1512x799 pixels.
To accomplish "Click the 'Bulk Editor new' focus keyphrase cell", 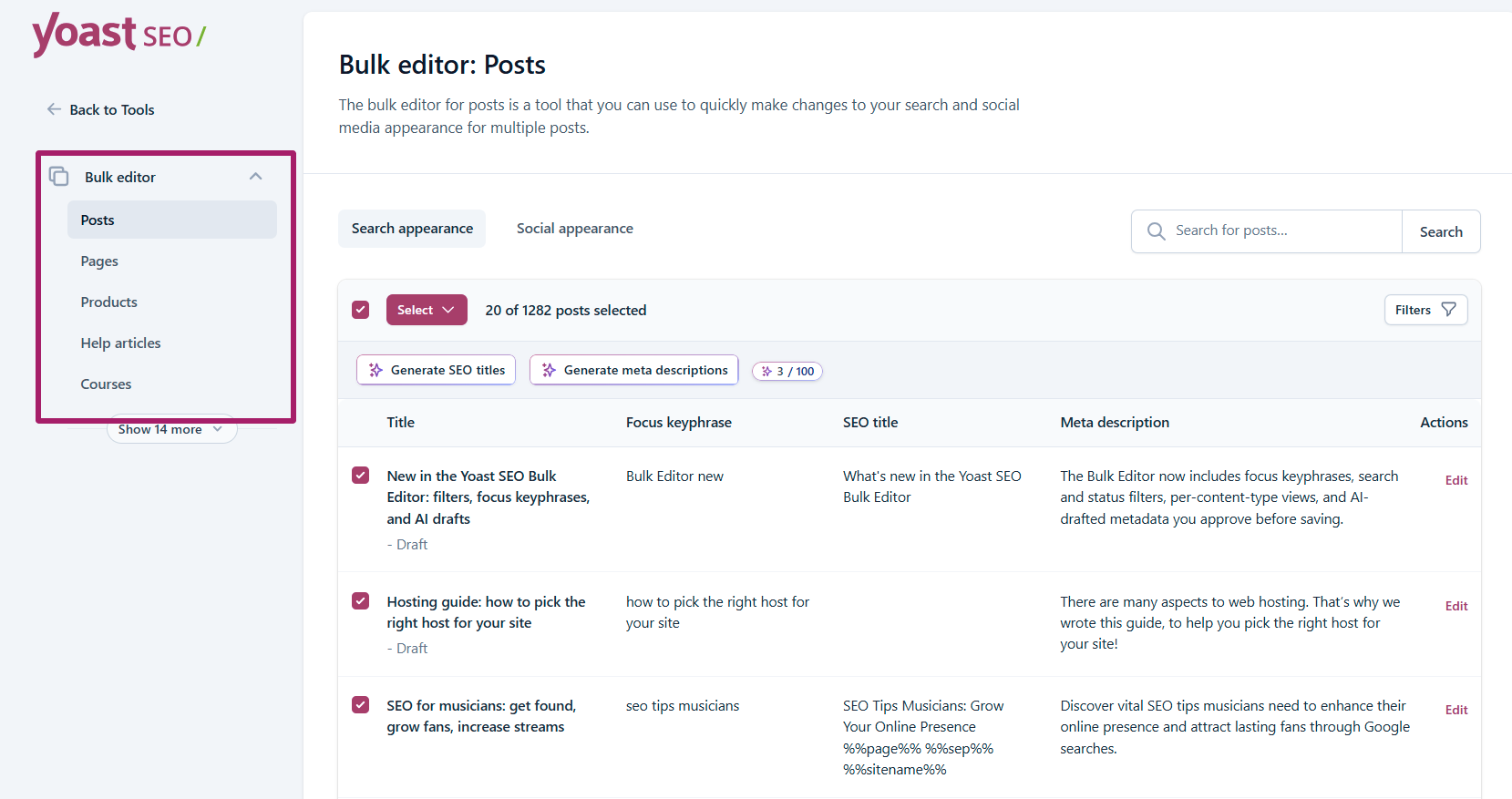I will (x=674, y=476).
